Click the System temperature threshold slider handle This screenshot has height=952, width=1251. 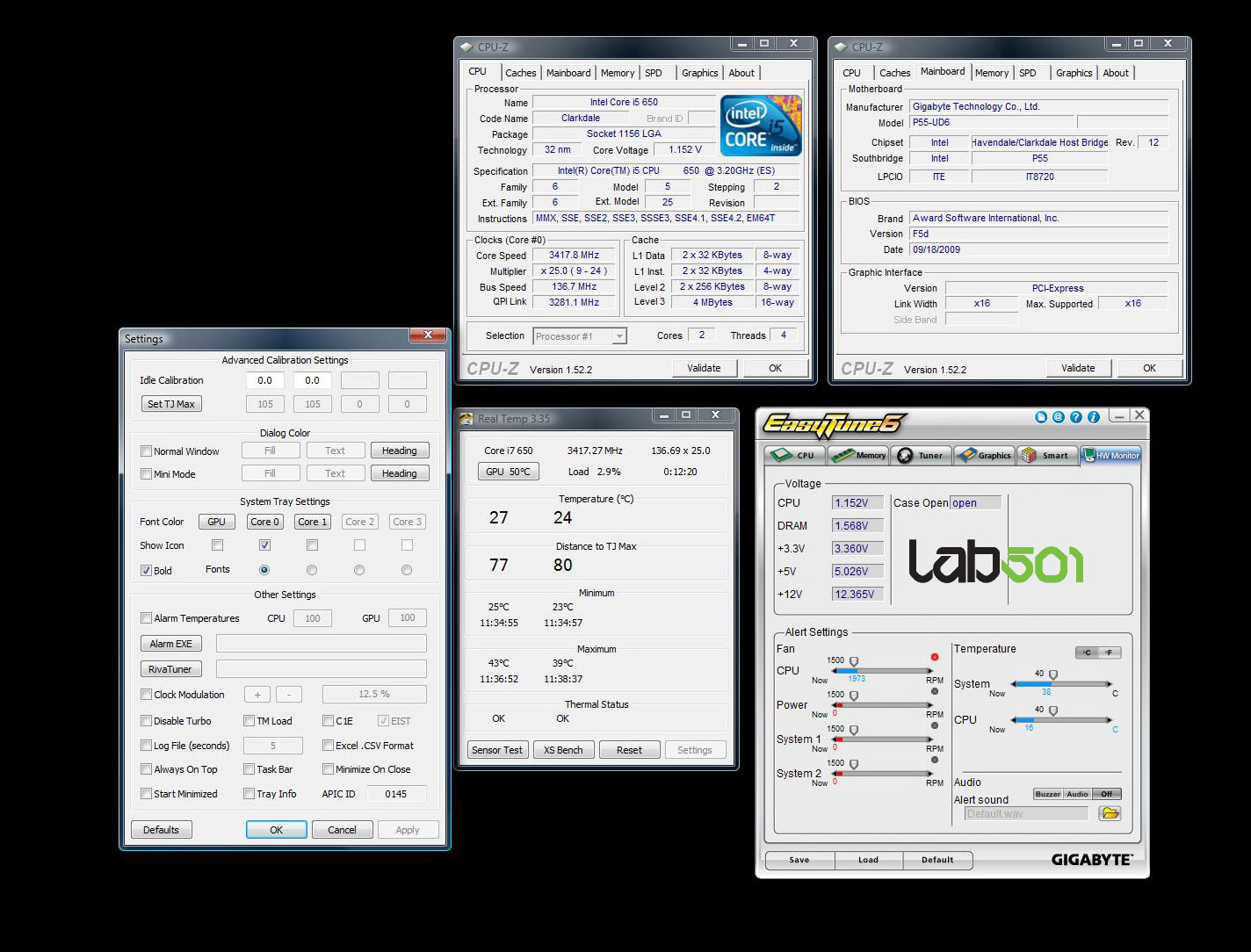pyautogui.click(x=1052, y=675)
